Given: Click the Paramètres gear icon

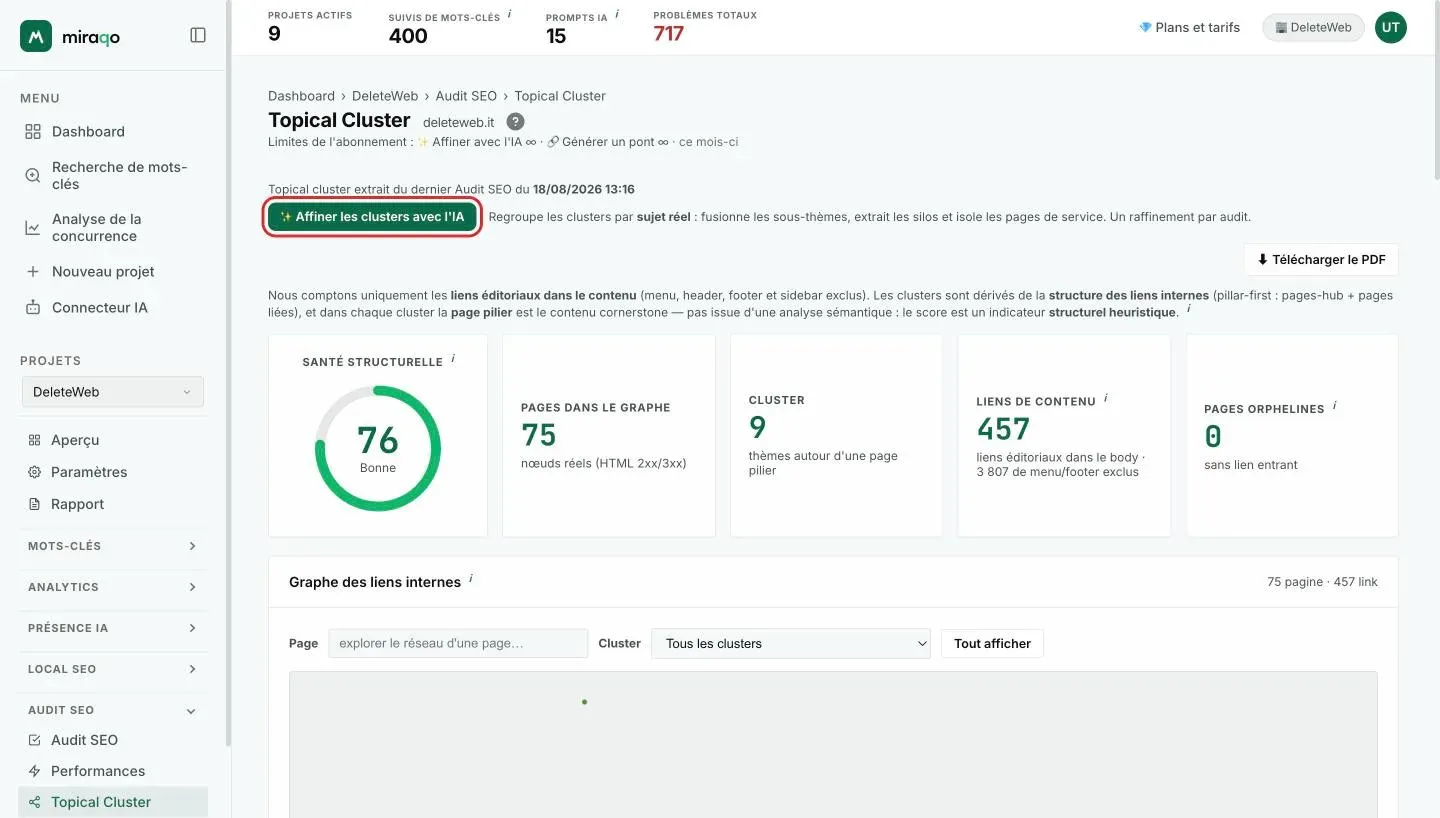Looking at the screenshot, I should click(x=35, y=472).
